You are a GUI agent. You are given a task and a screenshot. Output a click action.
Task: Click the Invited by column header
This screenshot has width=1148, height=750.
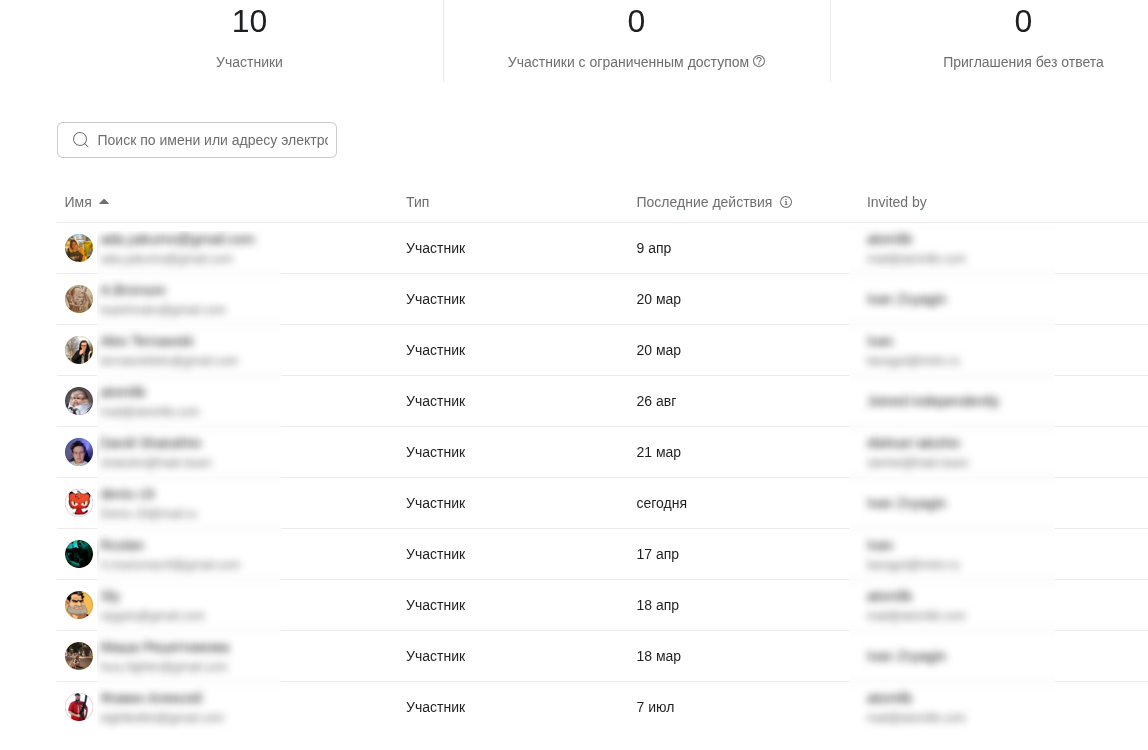[896, 202]
